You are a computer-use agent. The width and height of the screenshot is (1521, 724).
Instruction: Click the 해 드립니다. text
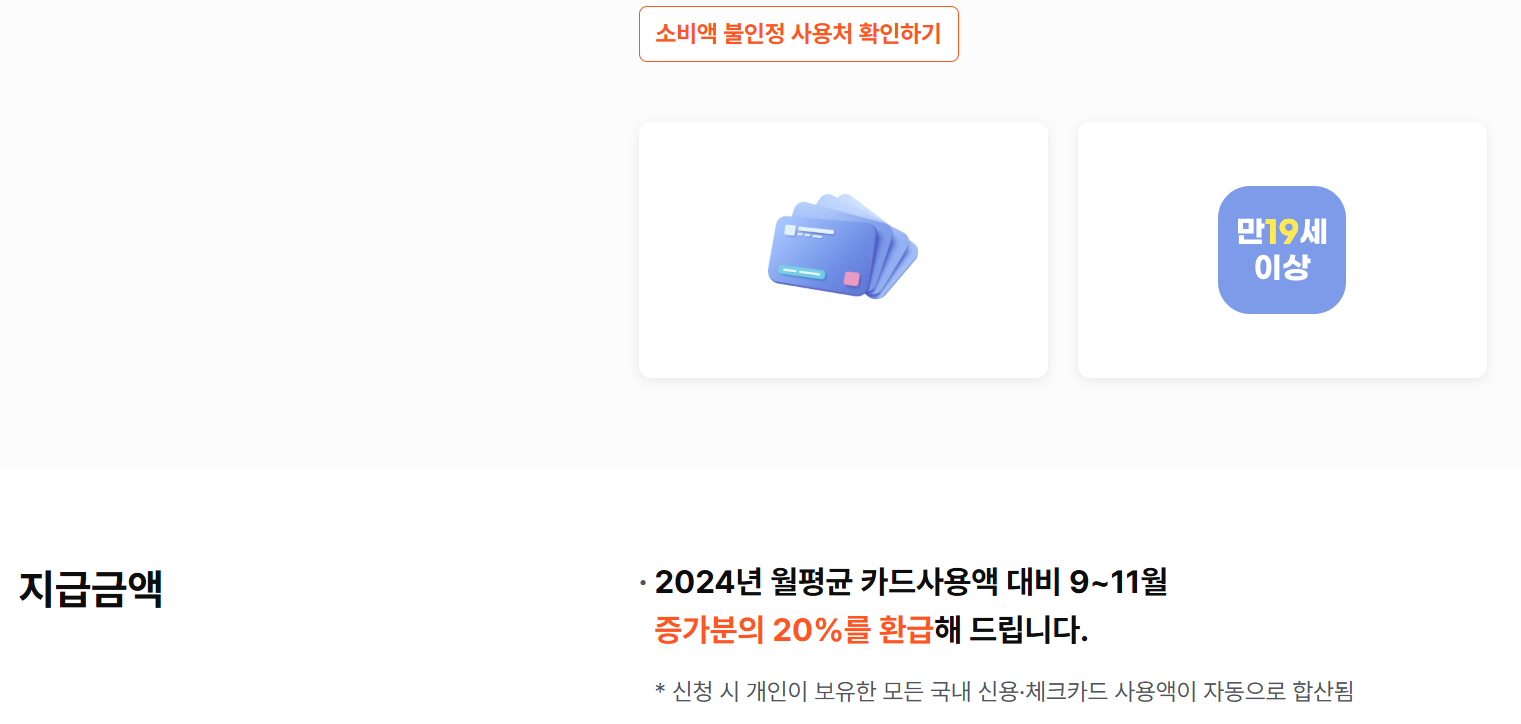click(x=1011, y=630)
